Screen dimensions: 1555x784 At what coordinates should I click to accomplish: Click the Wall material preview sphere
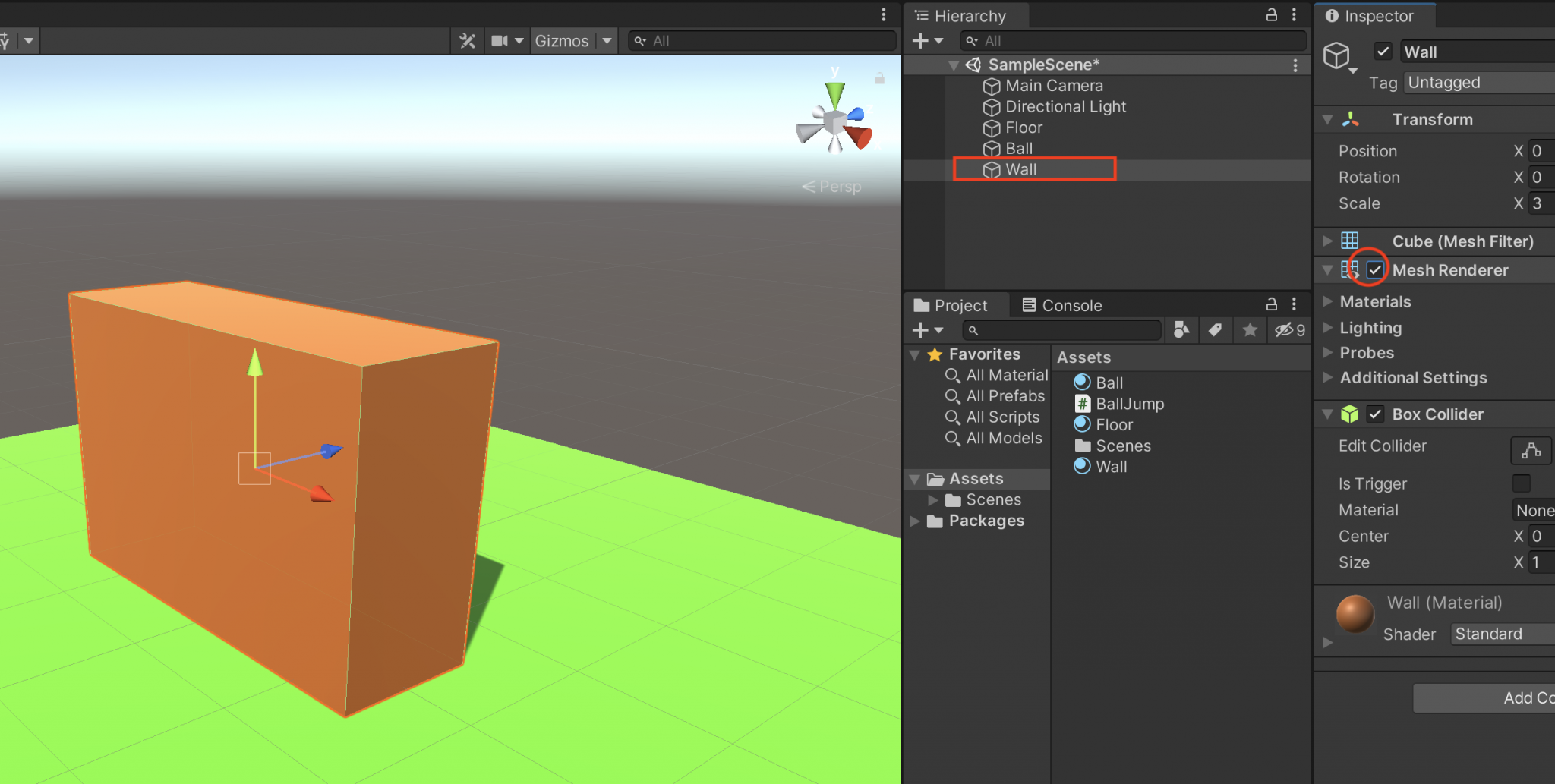(1355, 615)
